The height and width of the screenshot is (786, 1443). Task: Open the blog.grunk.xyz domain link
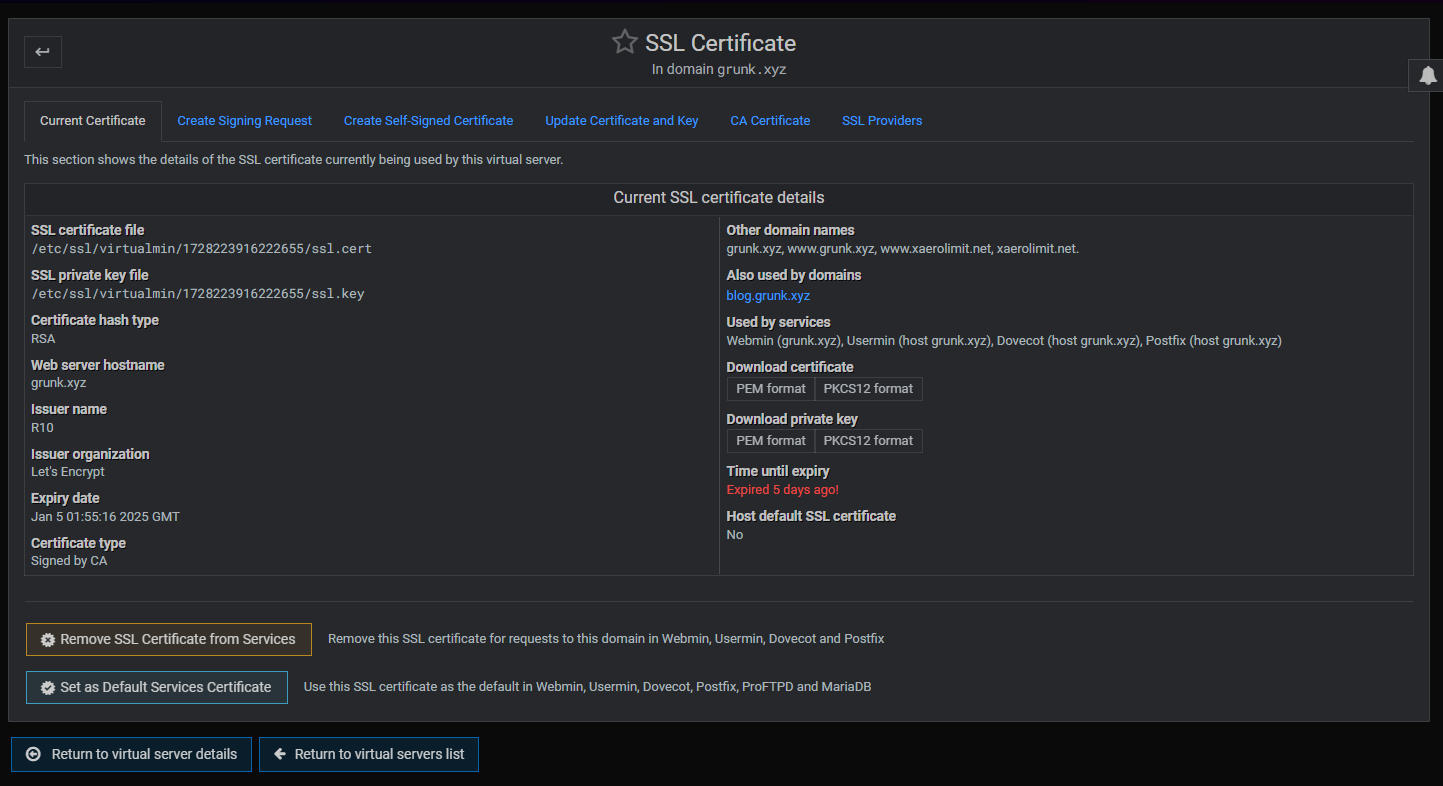coord(768,296)
